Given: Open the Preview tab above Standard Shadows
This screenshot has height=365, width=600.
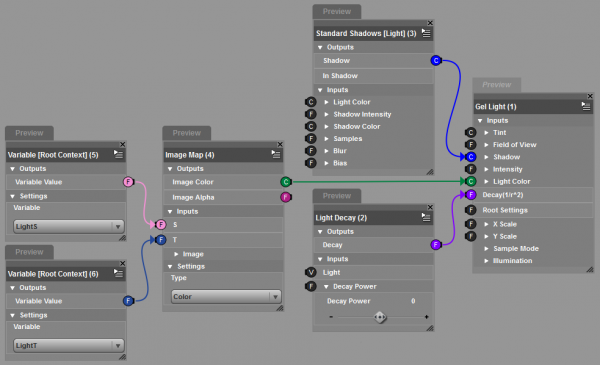Looking at the screenshot, I should [x=337, y=11].
